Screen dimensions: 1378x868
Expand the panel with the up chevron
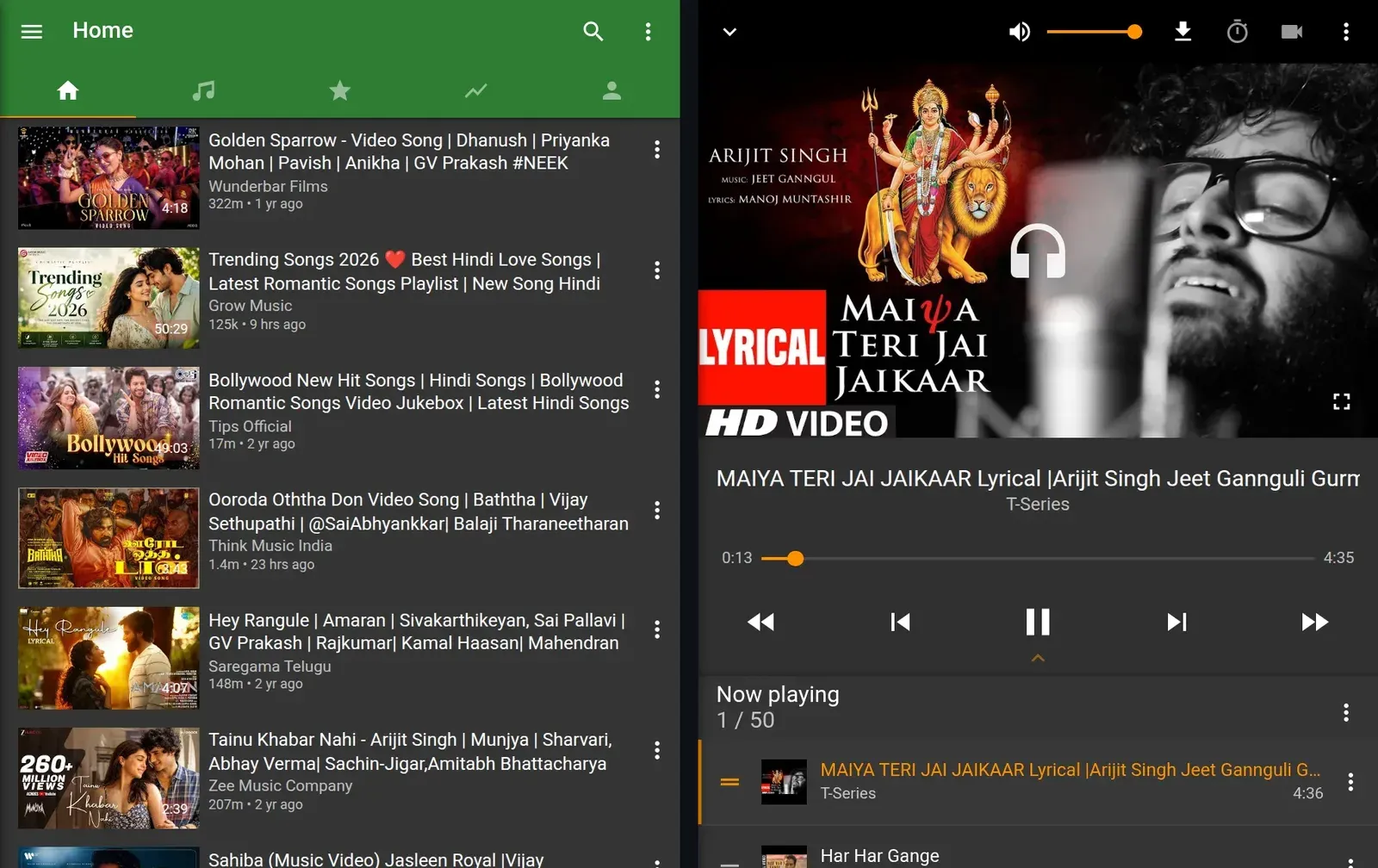click(x=1038, y=658)
